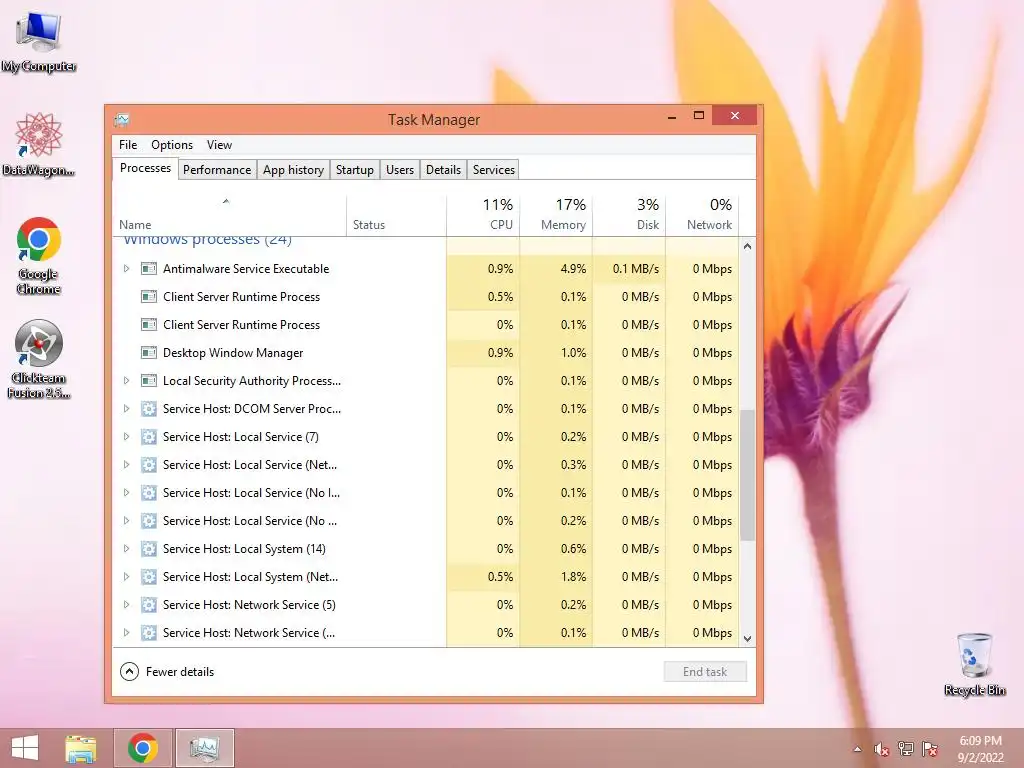Click the Windows Start button

(25, 748)
